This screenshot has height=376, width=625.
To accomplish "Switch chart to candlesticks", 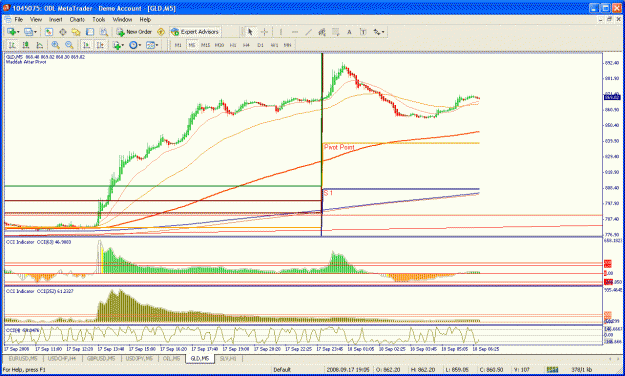I will point(26,45).
